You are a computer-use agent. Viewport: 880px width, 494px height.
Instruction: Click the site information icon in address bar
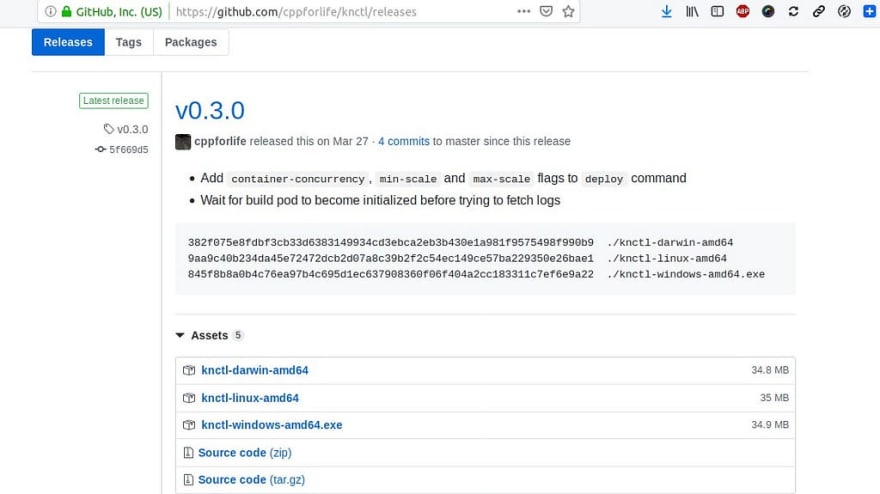[51, 11]
